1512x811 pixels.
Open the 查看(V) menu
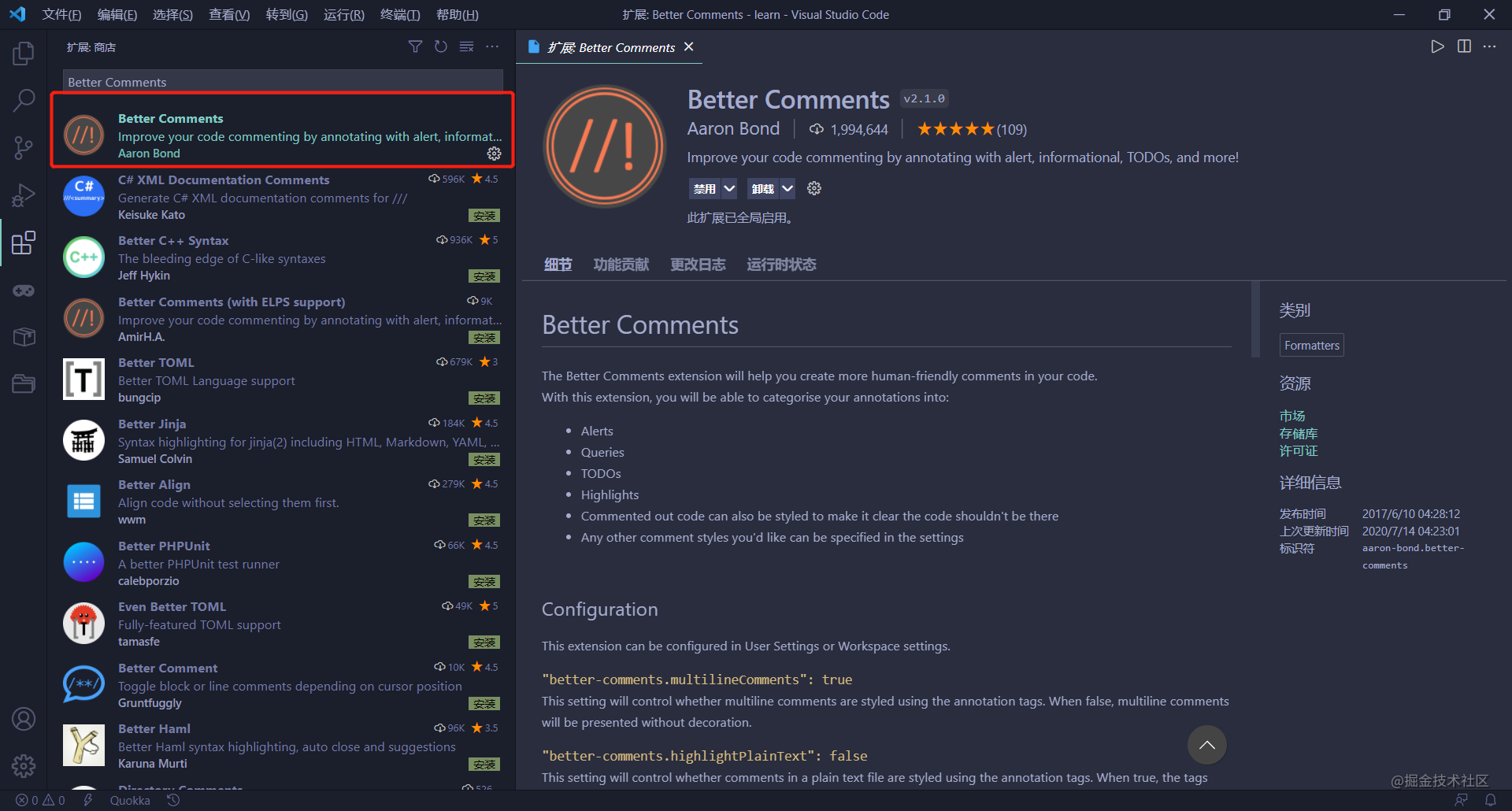229,15
